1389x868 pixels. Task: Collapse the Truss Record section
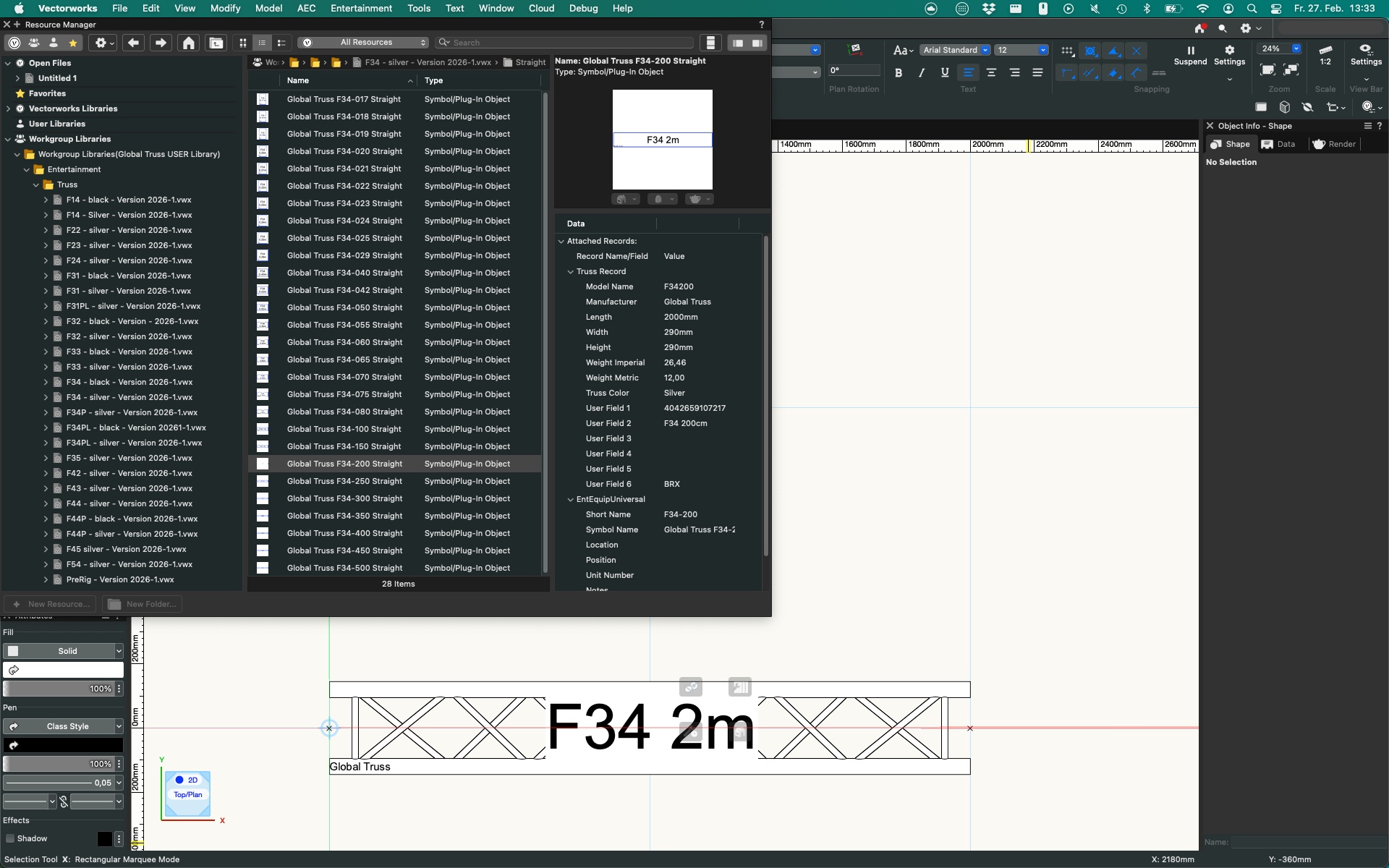(x=572, y=271)
